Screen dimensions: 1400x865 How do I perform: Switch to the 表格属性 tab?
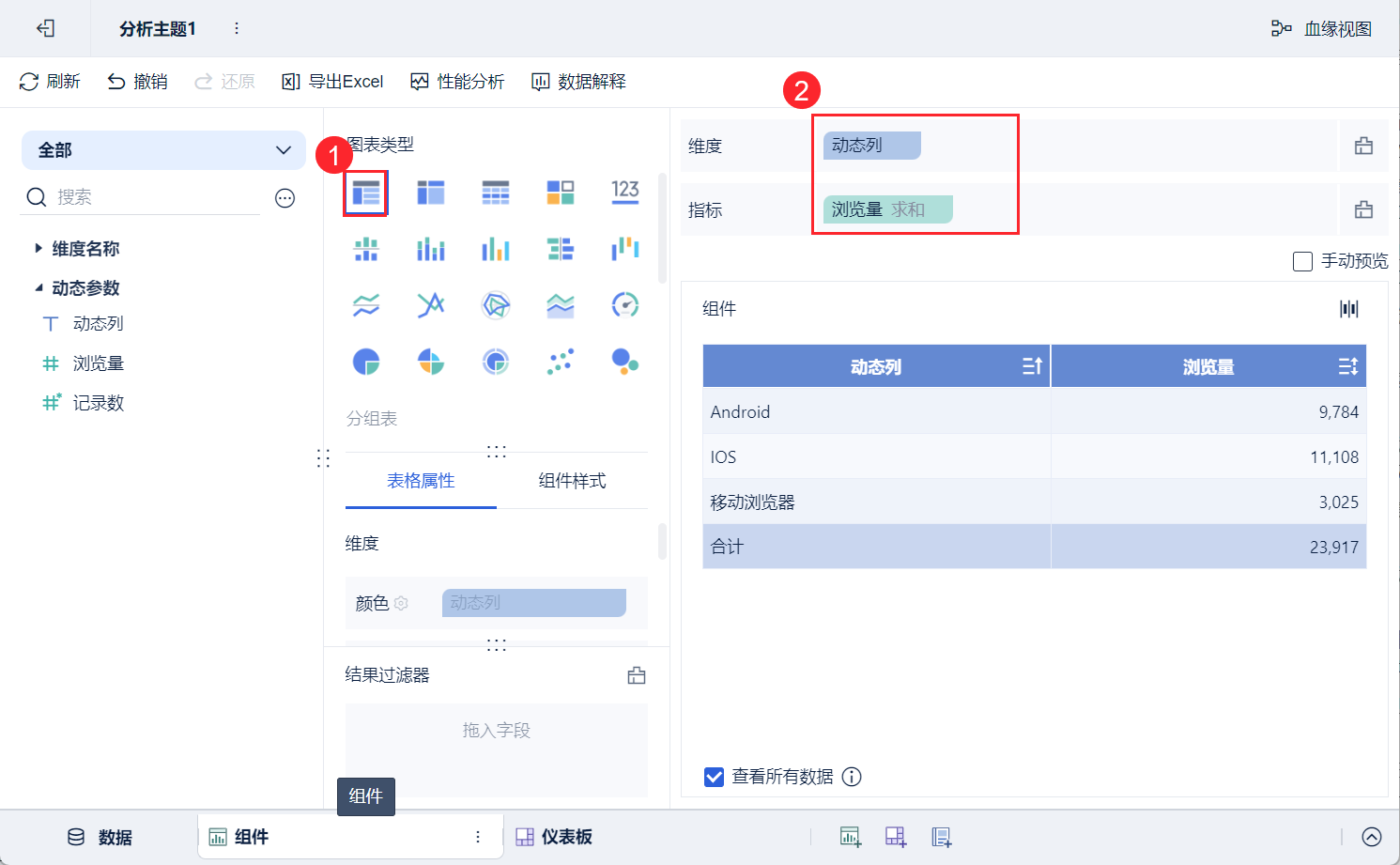coord(421,481)
